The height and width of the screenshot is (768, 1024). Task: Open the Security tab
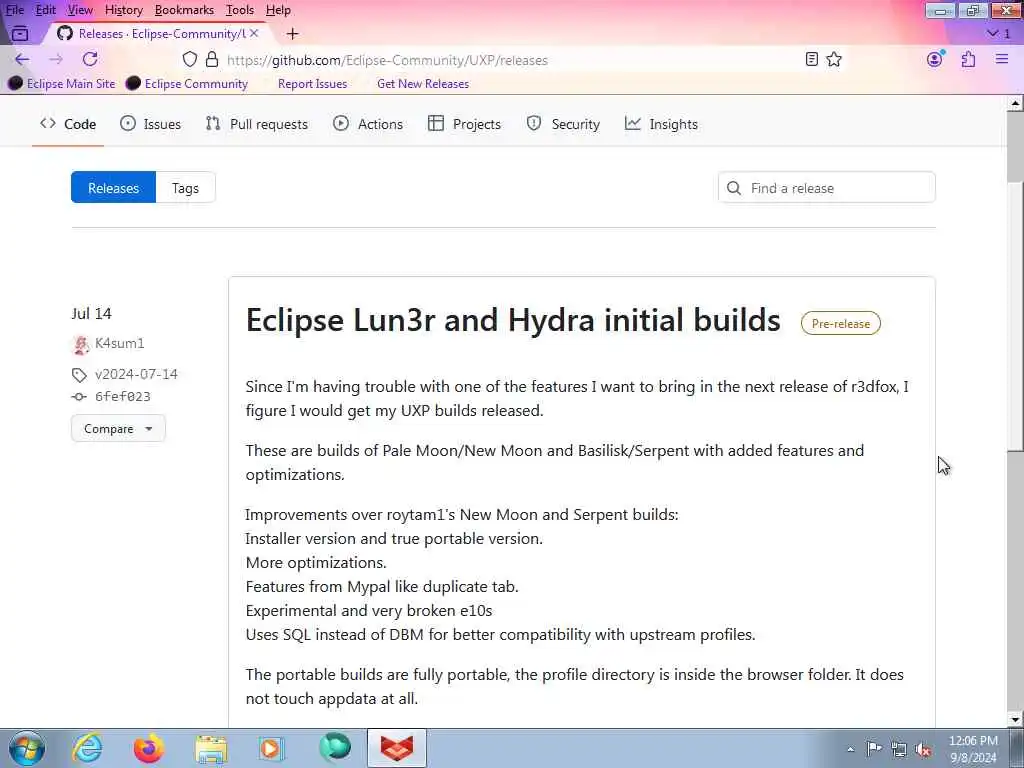(563, 124)
